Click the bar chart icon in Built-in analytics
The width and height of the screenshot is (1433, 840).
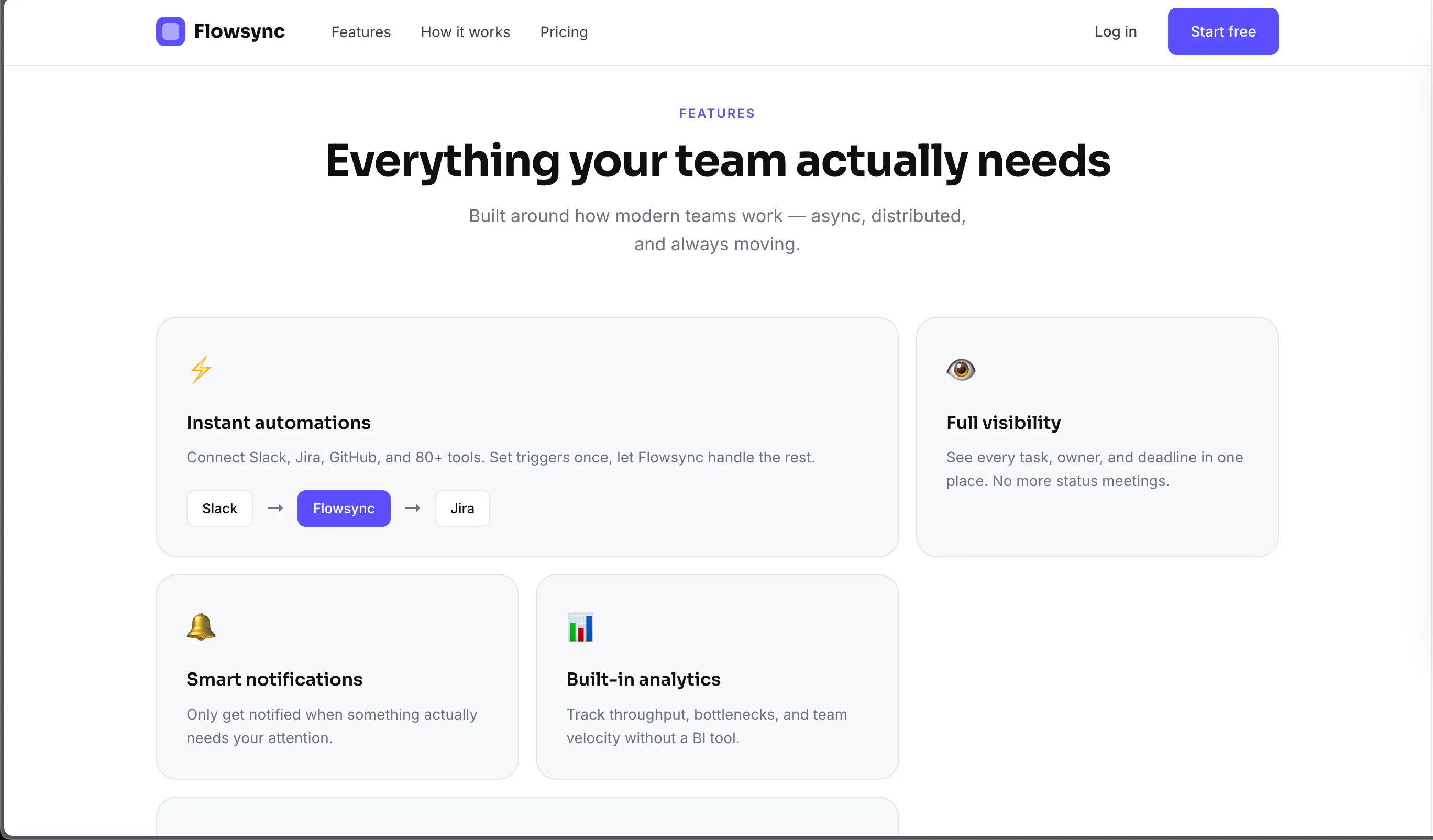click(x=580, y=626)
